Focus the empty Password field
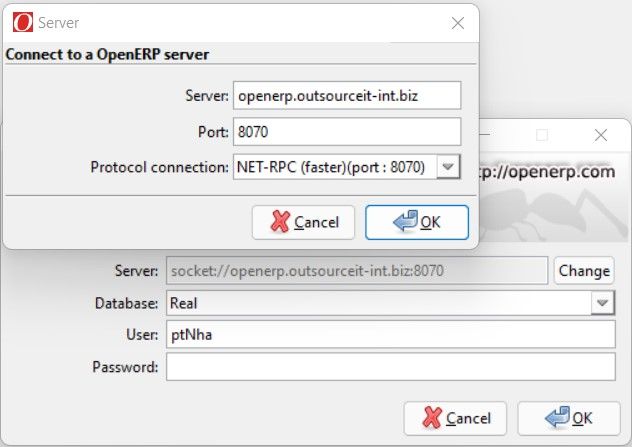The image size is (632, 447). [x=391, y=367]
